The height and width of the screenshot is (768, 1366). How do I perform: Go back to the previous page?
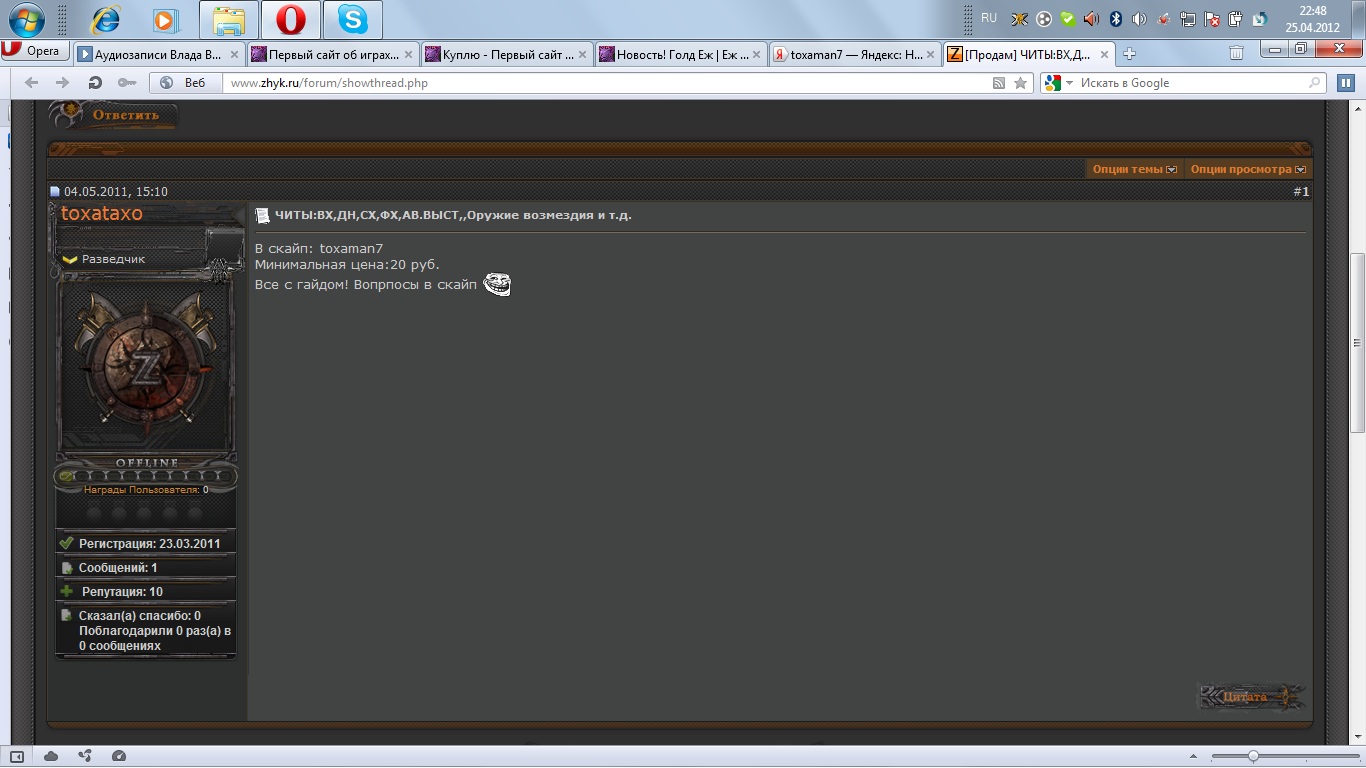click(x=31, y=83)
